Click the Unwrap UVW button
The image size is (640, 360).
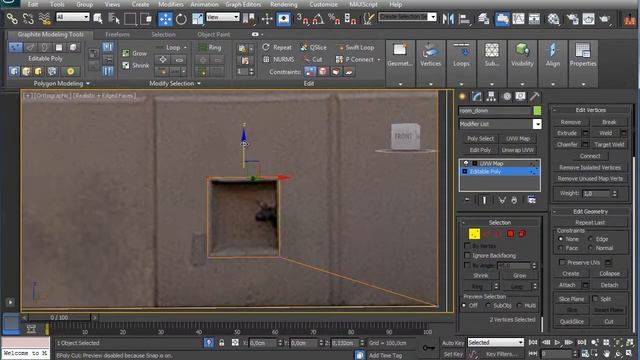pos(518,150)
